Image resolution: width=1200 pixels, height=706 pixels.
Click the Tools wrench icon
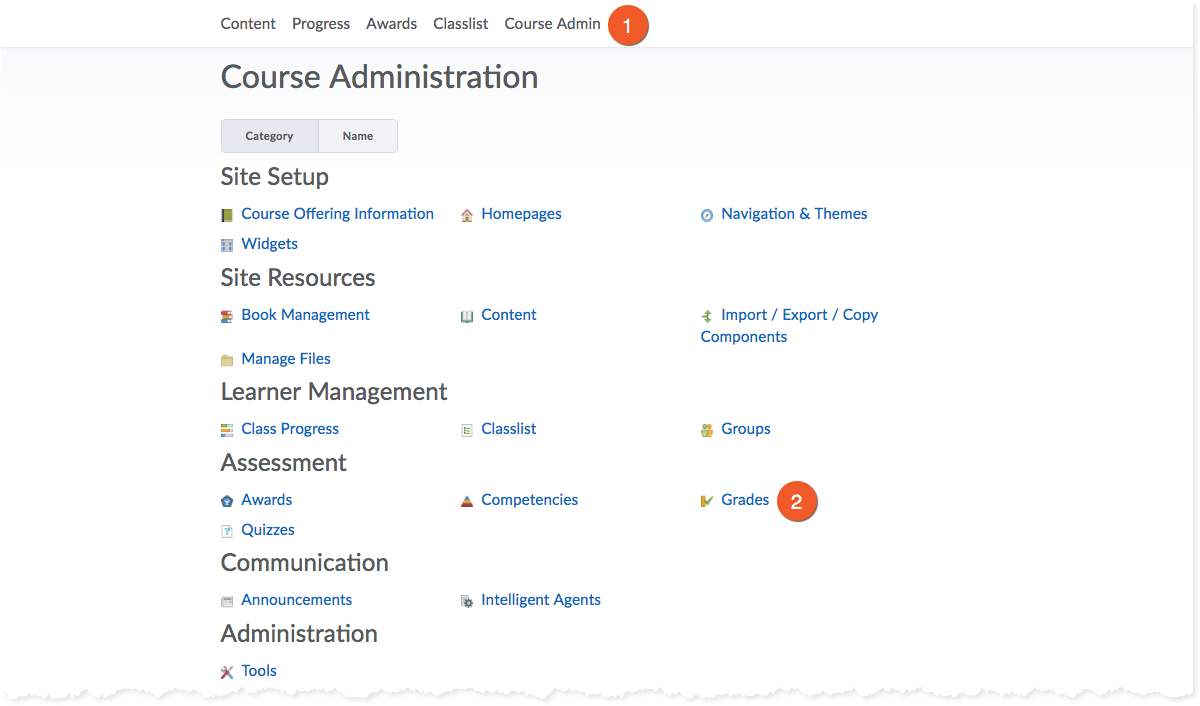pyautogui.click(x=227, y=672)
